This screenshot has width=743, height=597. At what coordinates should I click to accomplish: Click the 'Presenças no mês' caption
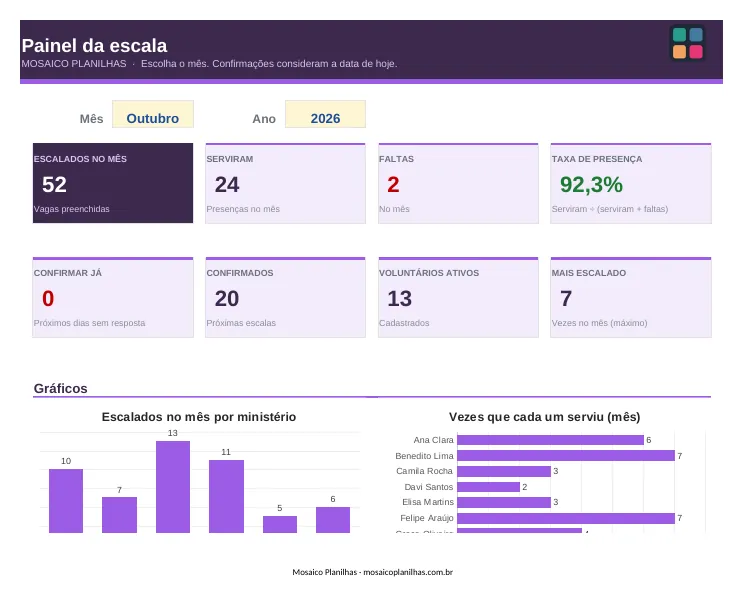(243, 209)
